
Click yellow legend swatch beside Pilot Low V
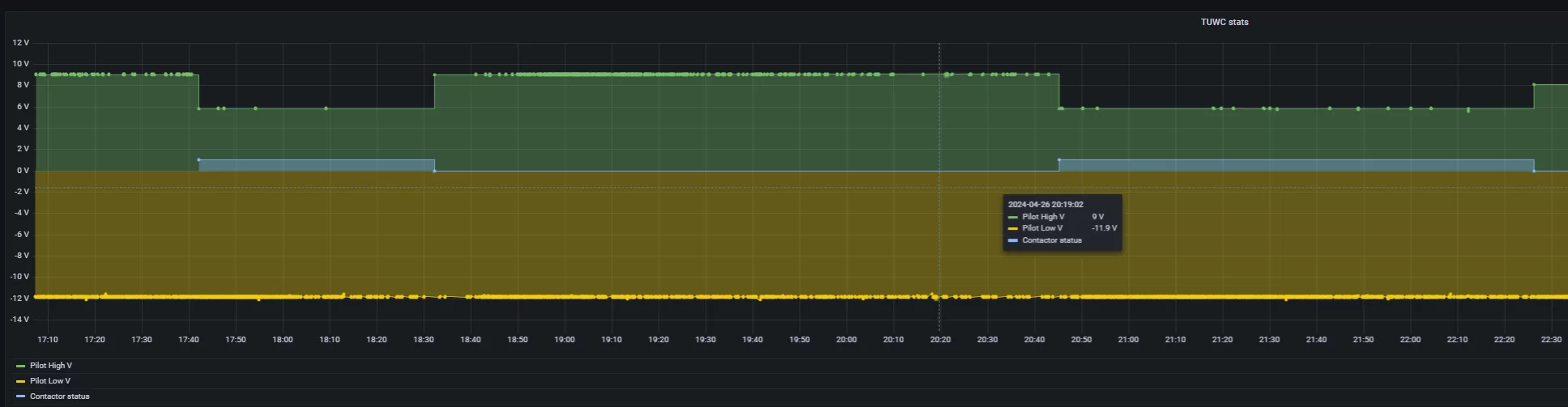20,381
